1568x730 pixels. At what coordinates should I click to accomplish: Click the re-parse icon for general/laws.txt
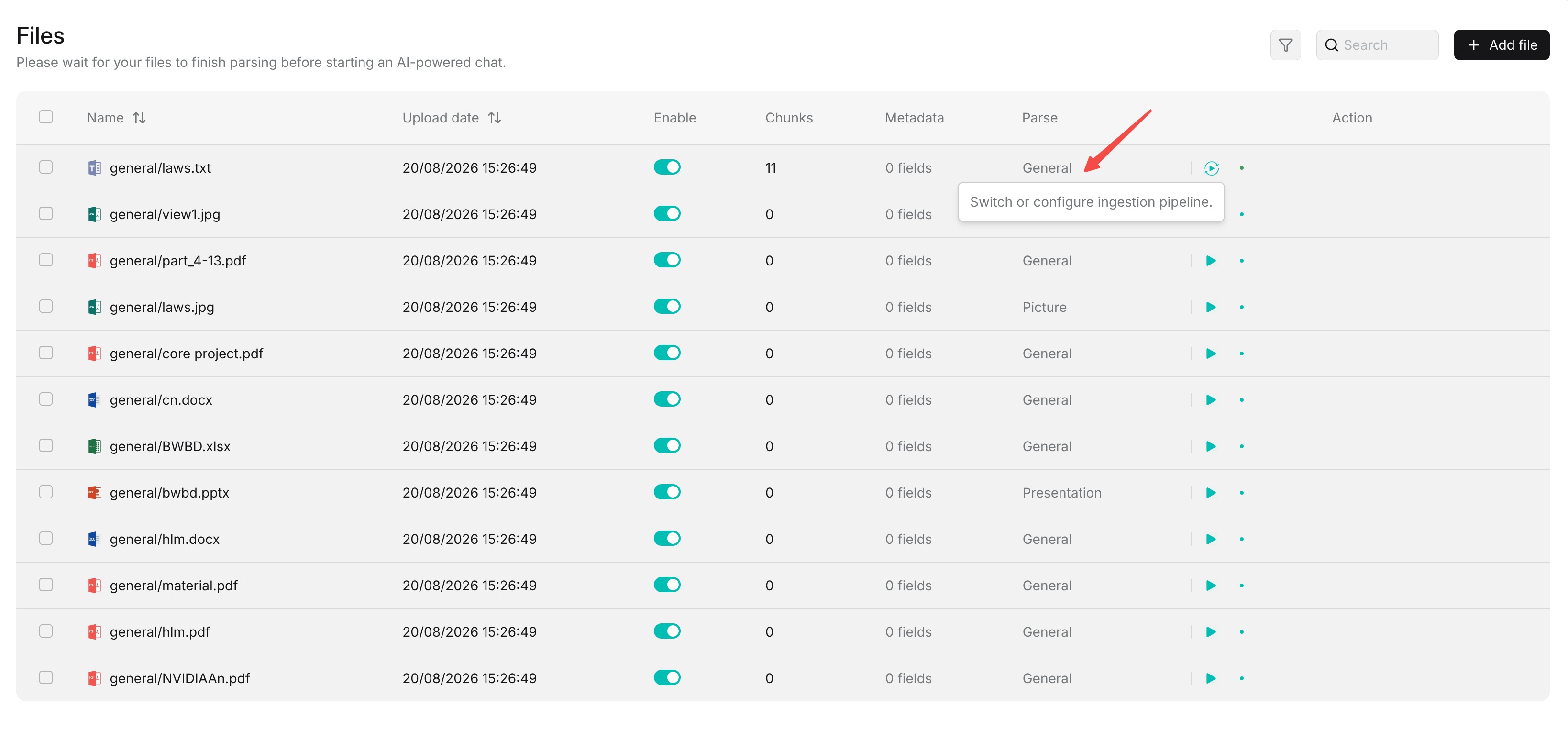coord(1211,168)
